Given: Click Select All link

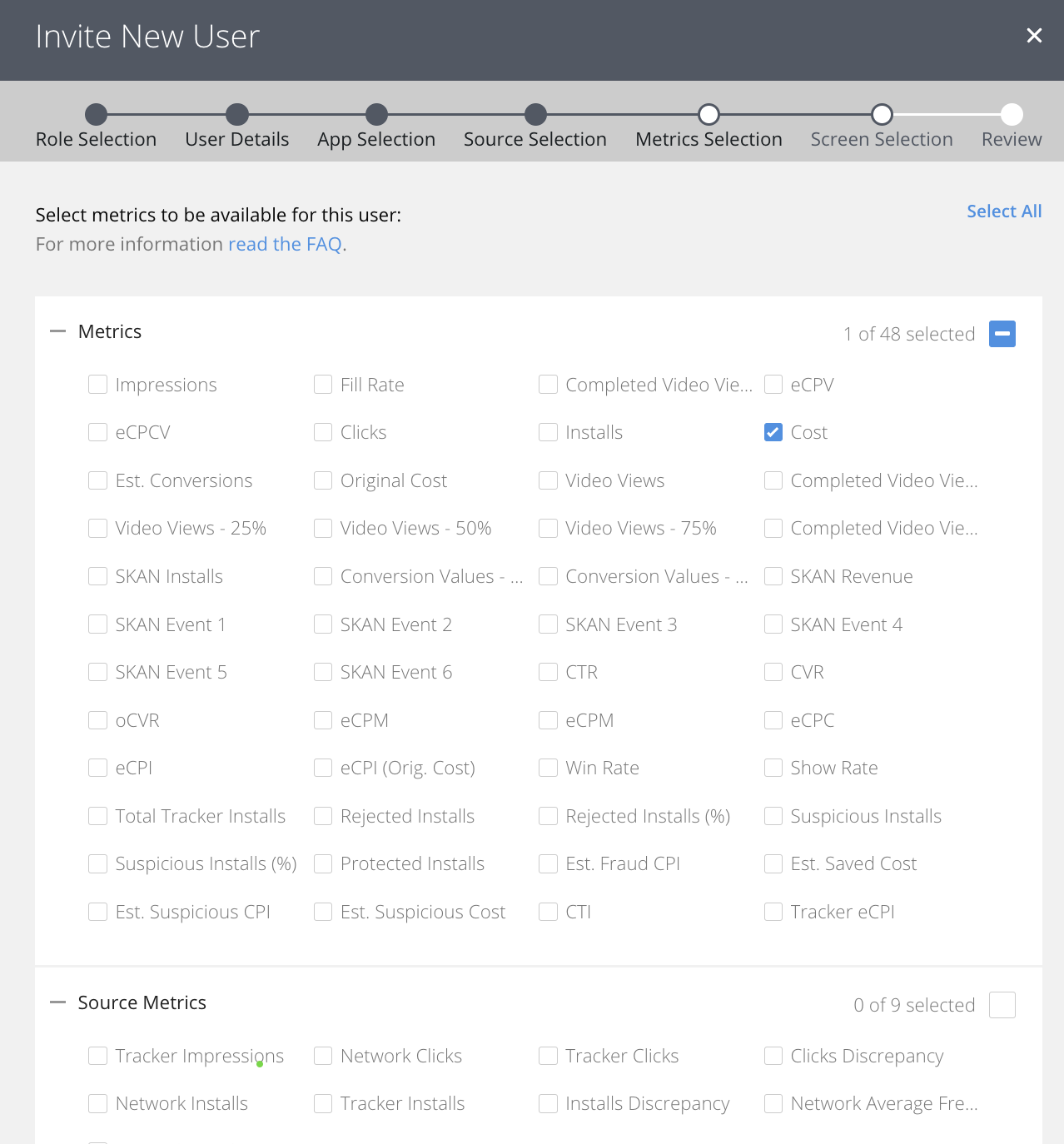Looking at the screenshot, I should tap(1003, 211).
